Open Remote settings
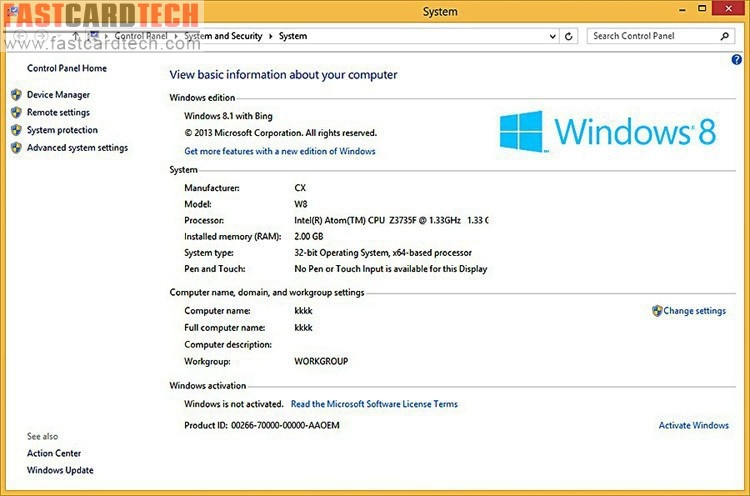Image resolution: width=750 pixels, height=496 pixels. click(x=58, y=112)
